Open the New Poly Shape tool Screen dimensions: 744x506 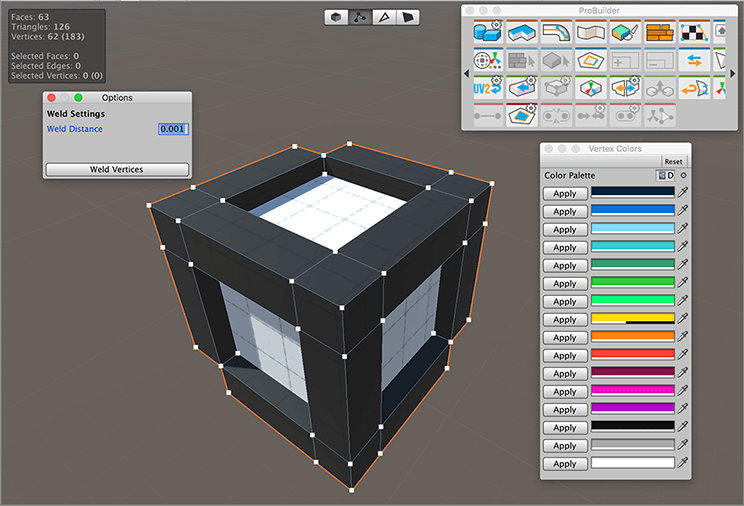522,33
